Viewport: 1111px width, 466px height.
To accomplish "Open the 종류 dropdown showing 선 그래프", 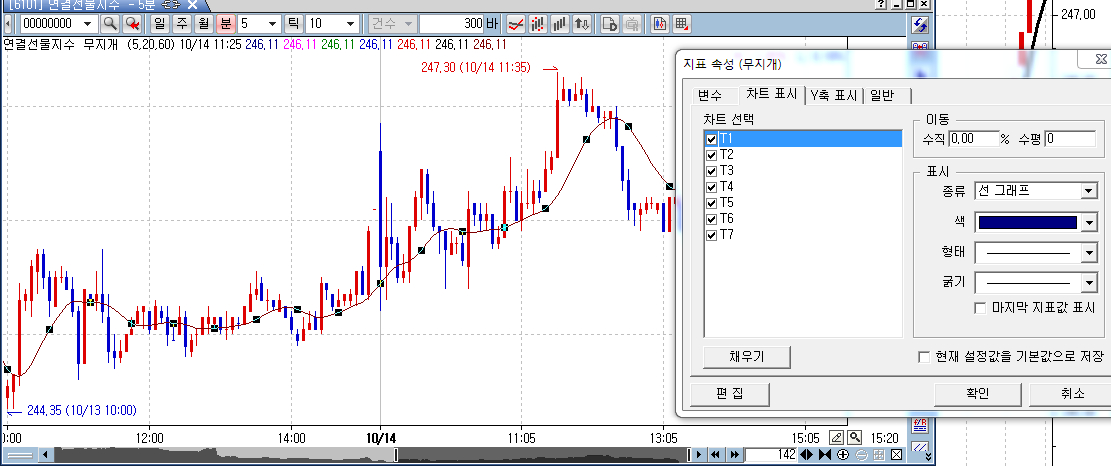I will pos(1089,191).
